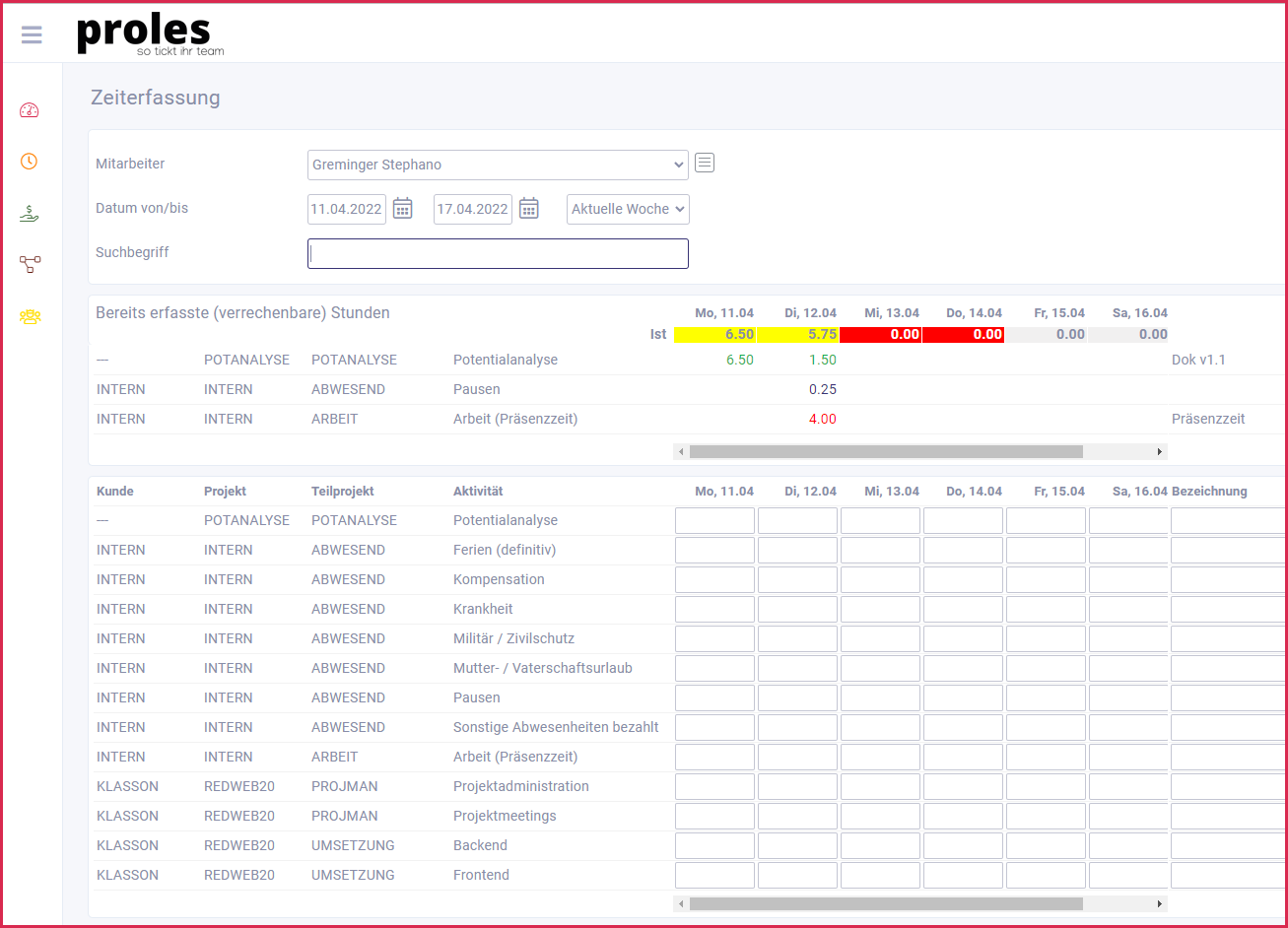Screen dimensions: 1288x928
Task: Expand the Mitarbeiter dropdown Greminger Stephano
Action: point(498,165)
